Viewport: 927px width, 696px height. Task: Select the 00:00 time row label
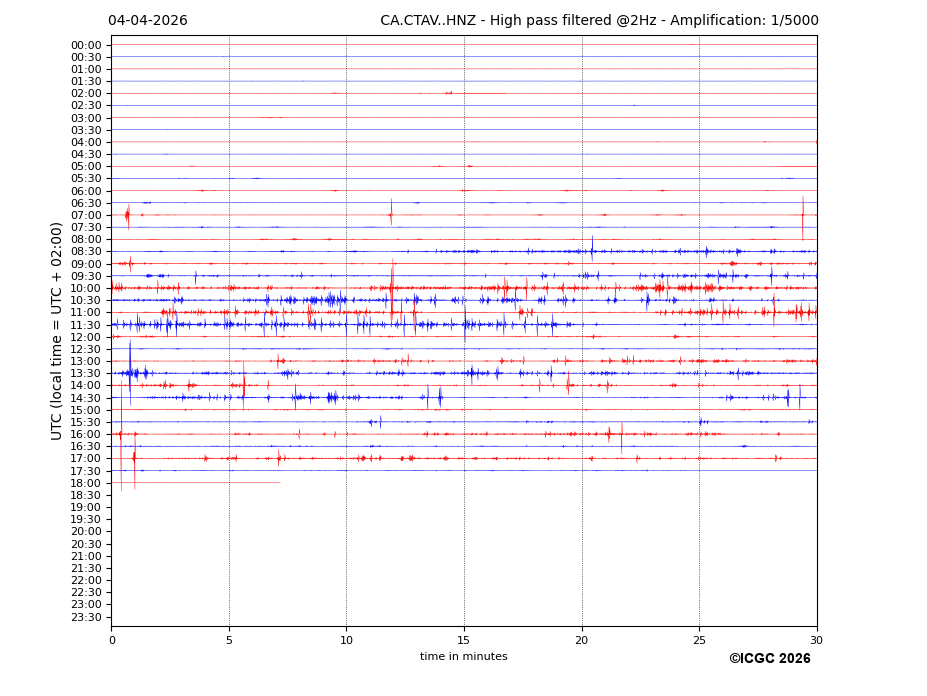tap(86, 45)
